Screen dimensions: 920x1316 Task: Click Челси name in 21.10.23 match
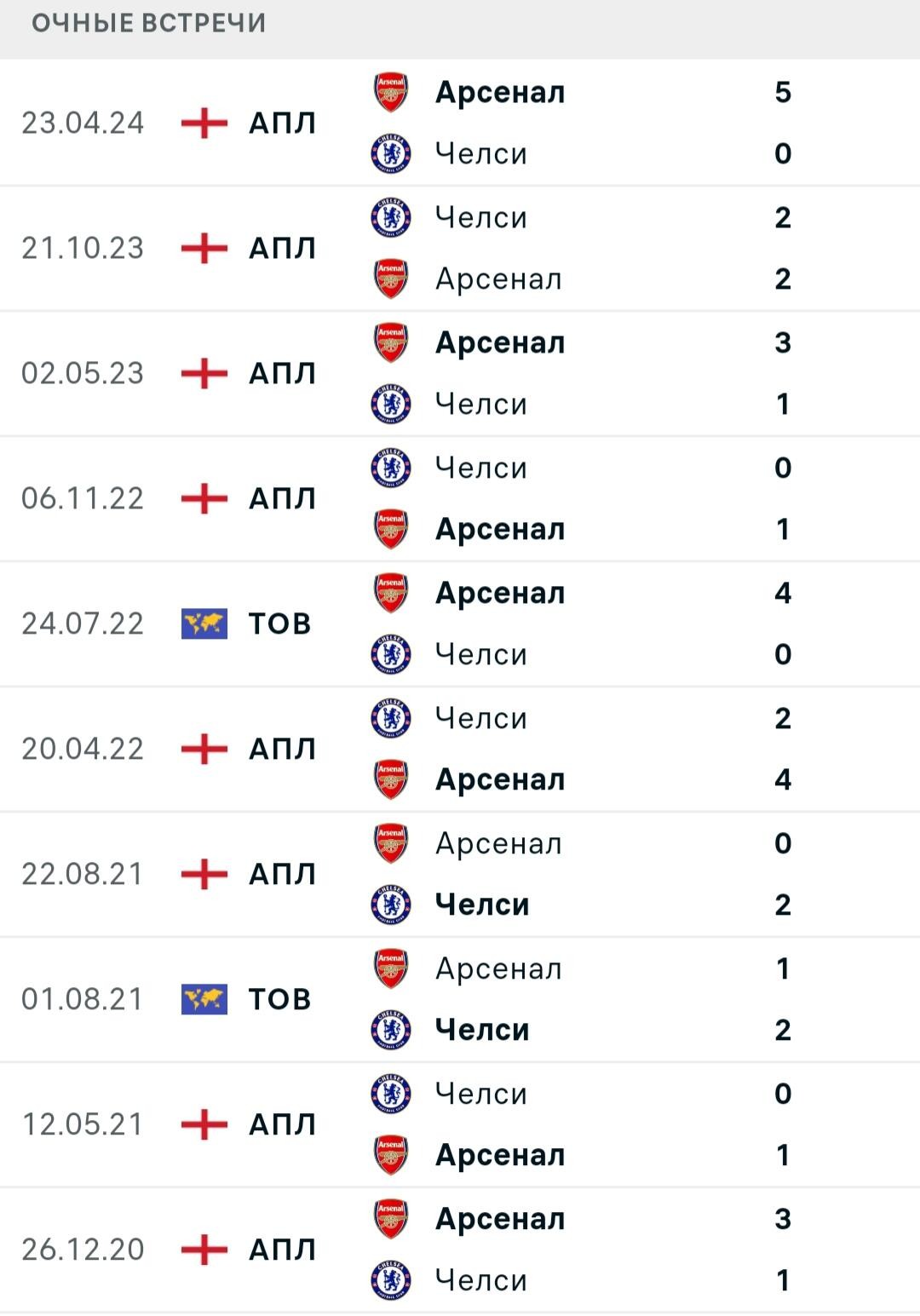481,217
